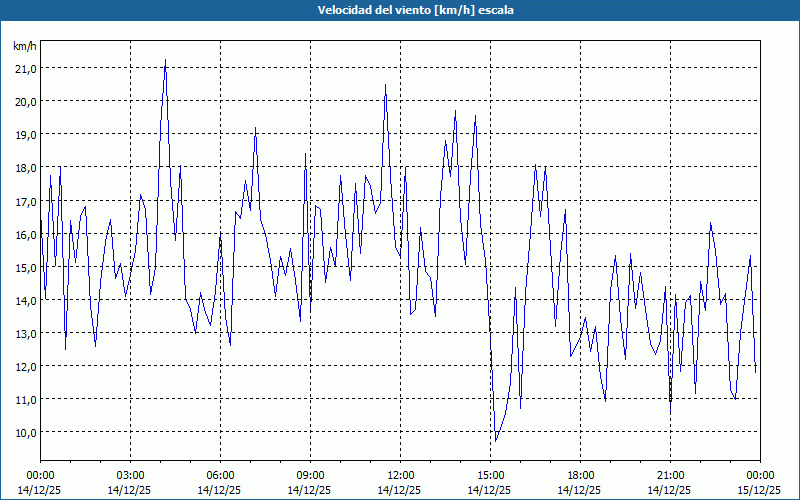Click the 14/12/25 date under 12:00
Image resolution: width=800 pixels, height=500 pixels.
pyautogui.click(x=400, y=490)
